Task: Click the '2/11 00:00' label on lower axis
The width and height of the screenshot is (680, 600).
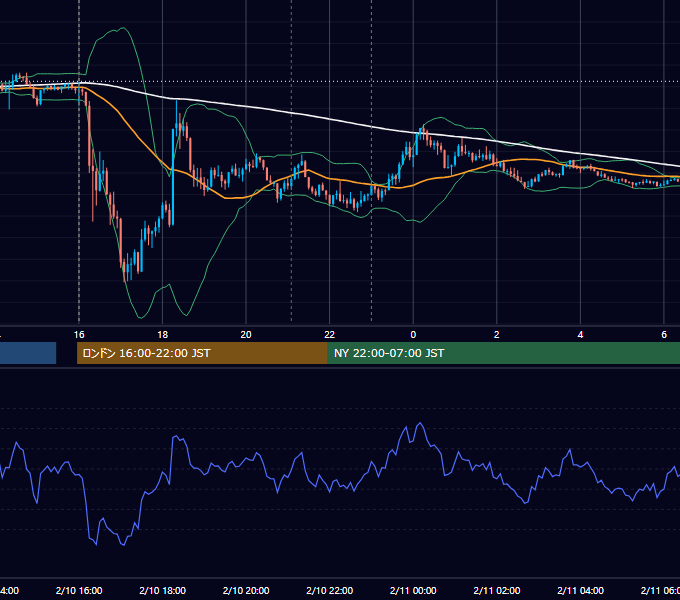Action: (x=413, y=590)
